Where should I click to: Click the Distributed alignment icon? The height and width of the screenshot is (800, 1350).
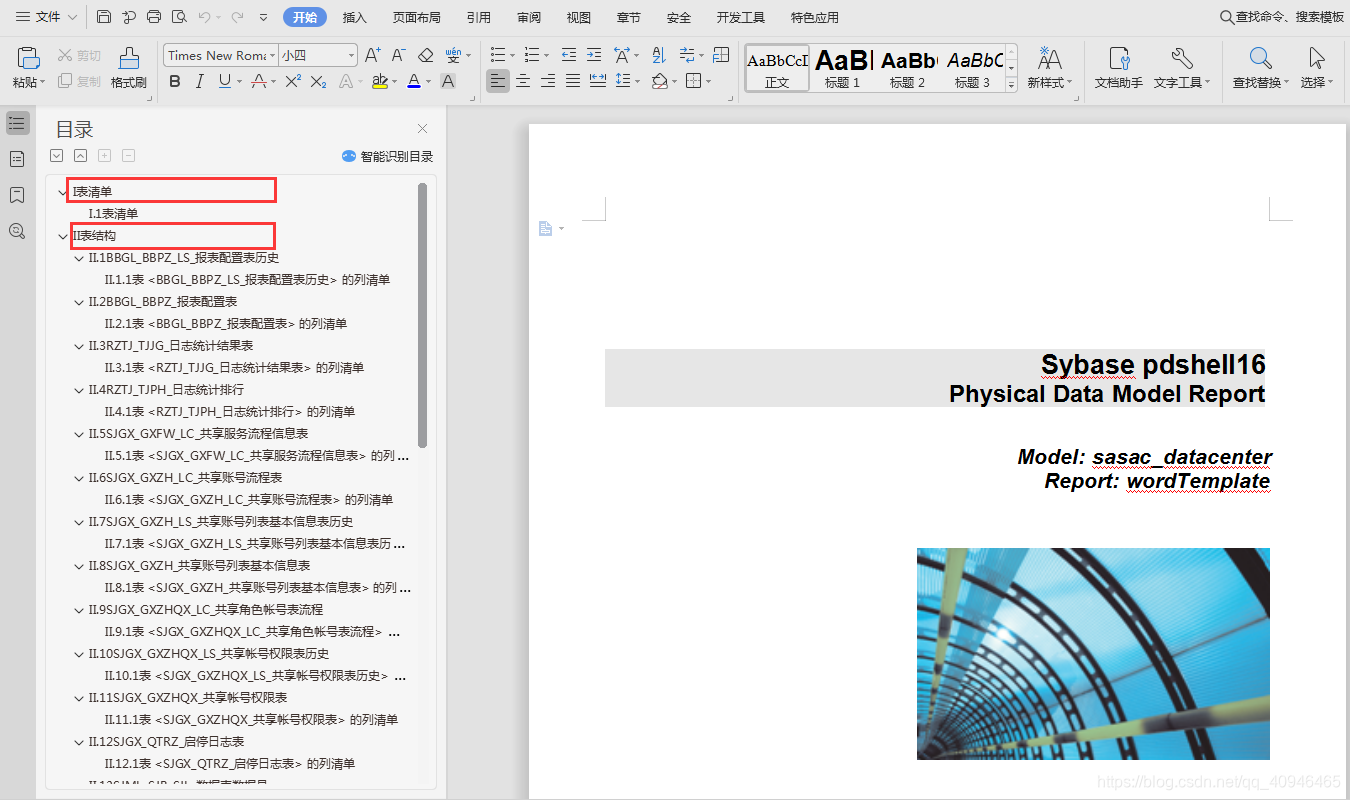(x=598, y=81)
